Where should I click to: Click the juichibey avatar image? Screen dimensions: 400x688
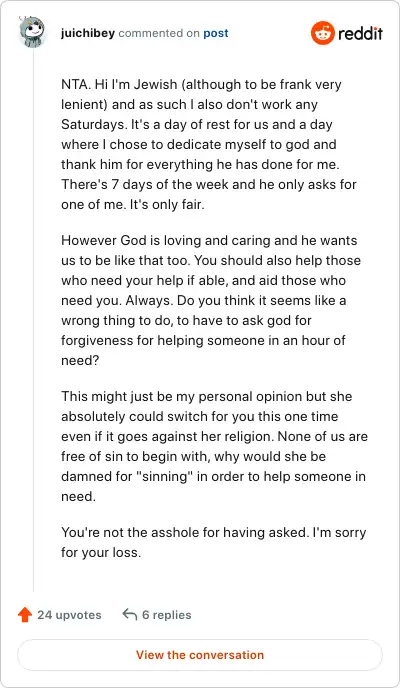click(32, 32)
